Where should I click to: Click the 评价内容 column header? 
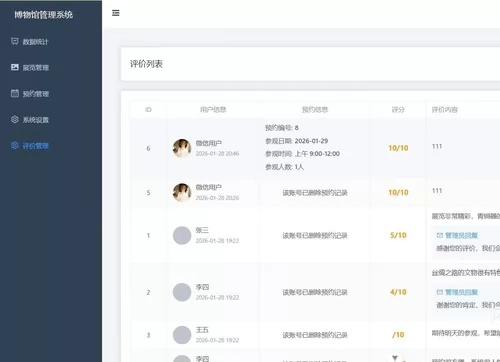click(445, 109)
